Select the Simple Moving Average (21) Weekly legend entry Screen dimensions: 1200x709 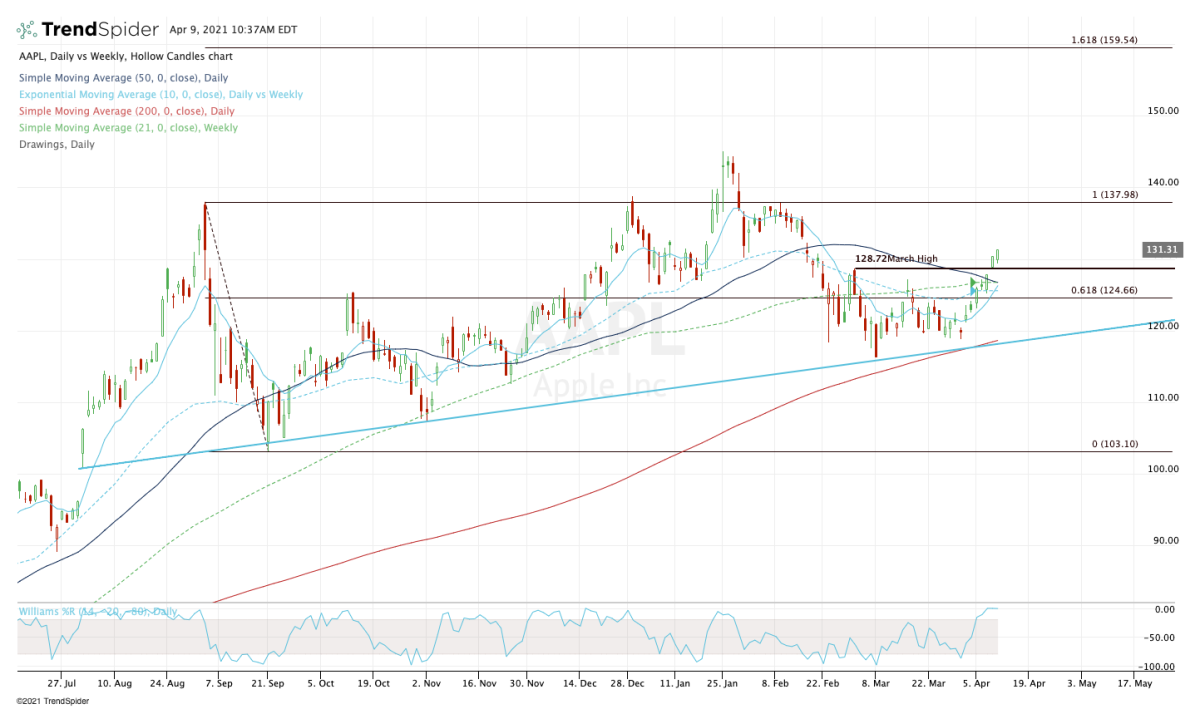pyautogui.click(x=130, y=127)
